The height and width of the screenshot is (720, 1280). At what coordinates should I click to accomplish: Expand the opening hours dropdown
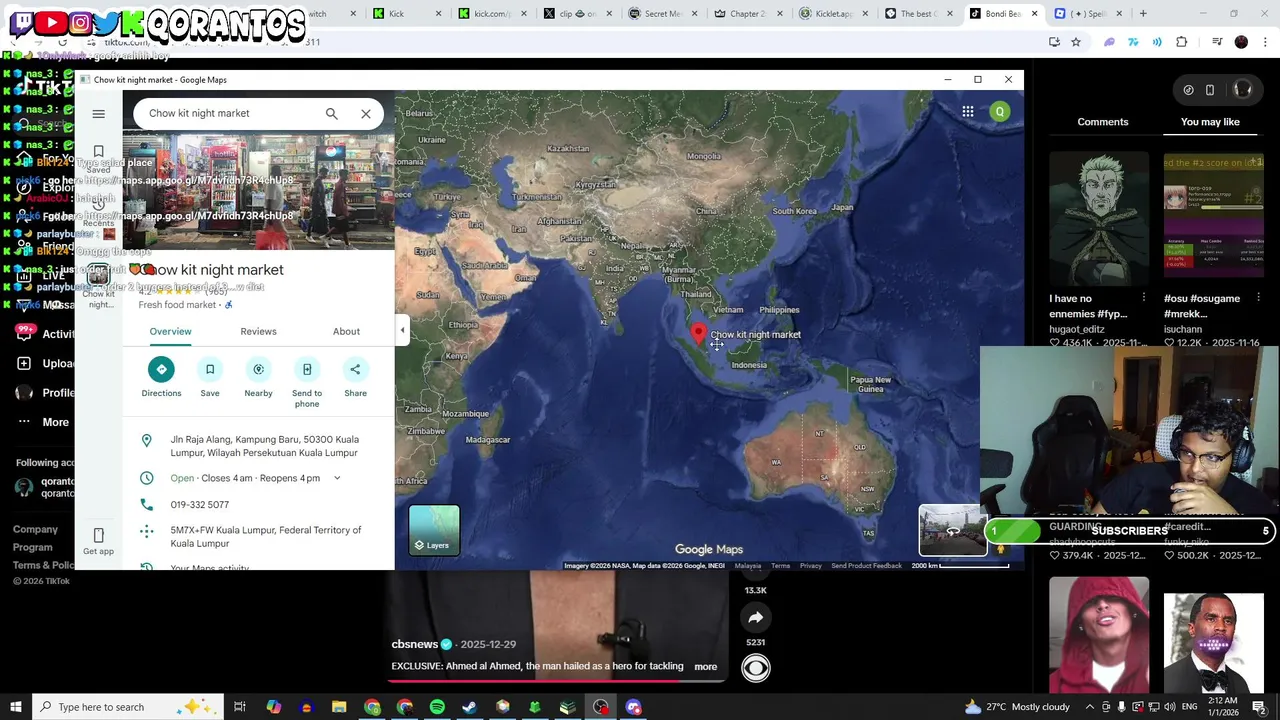[x=337, y=478]
